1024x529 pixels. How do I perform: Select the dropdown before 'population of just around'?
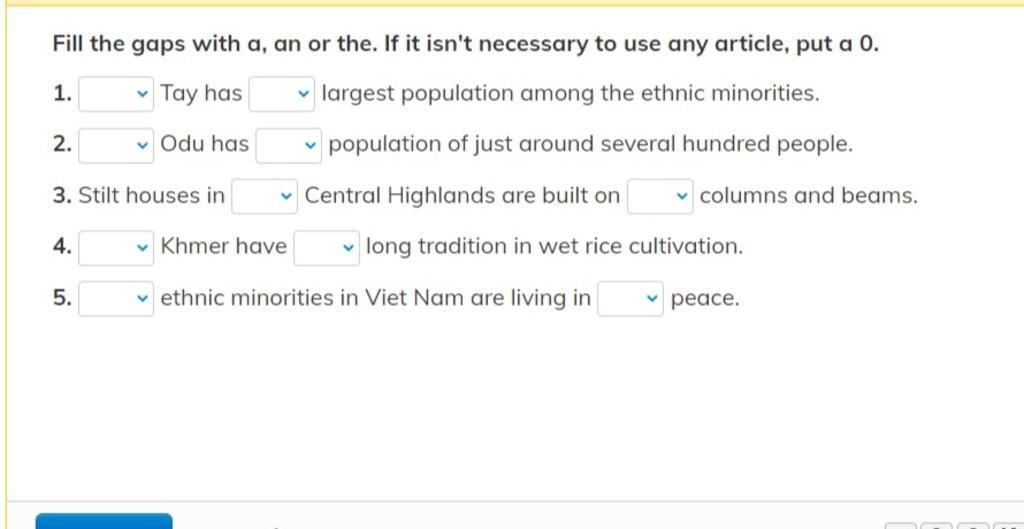point(289,145)
